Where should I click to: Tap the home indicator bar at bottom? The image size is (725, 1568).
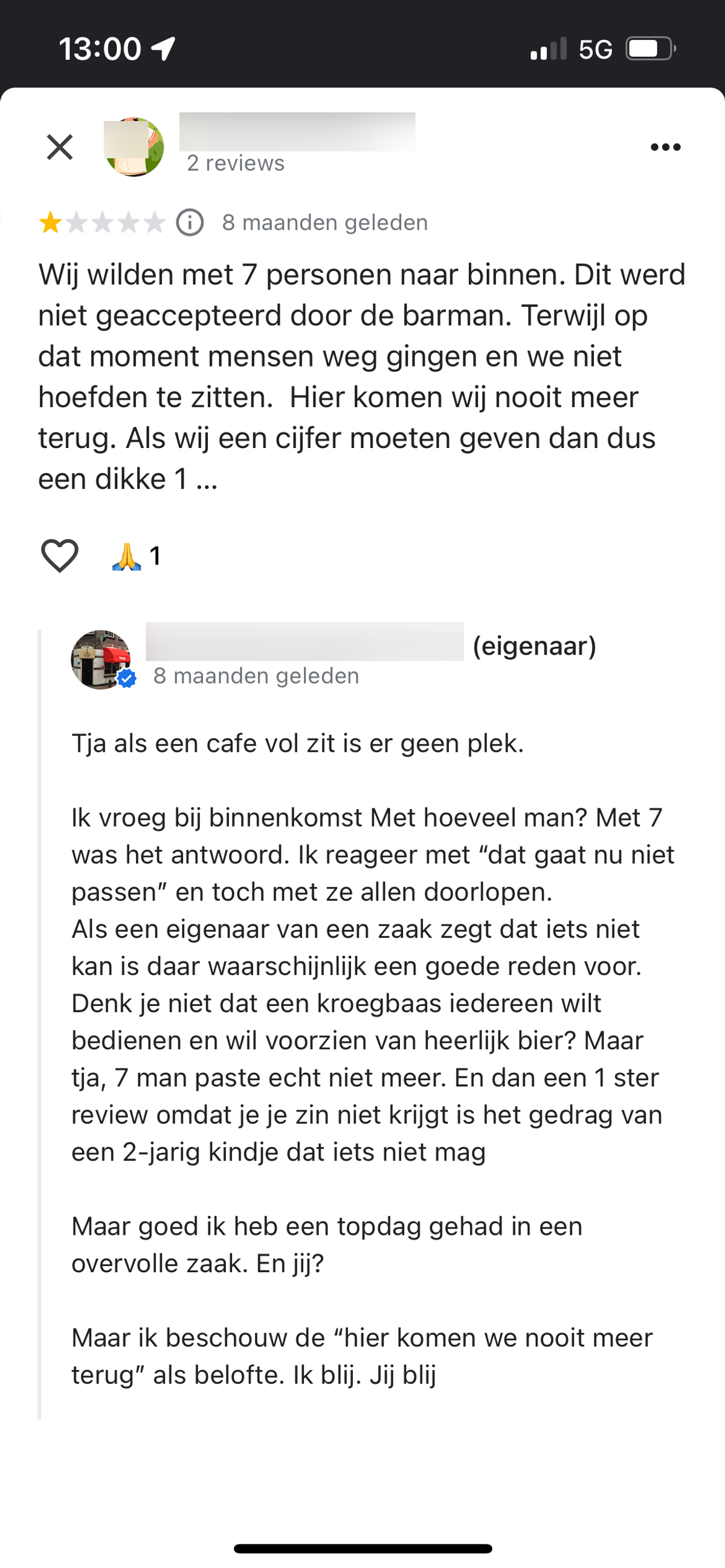[362, 1549]
